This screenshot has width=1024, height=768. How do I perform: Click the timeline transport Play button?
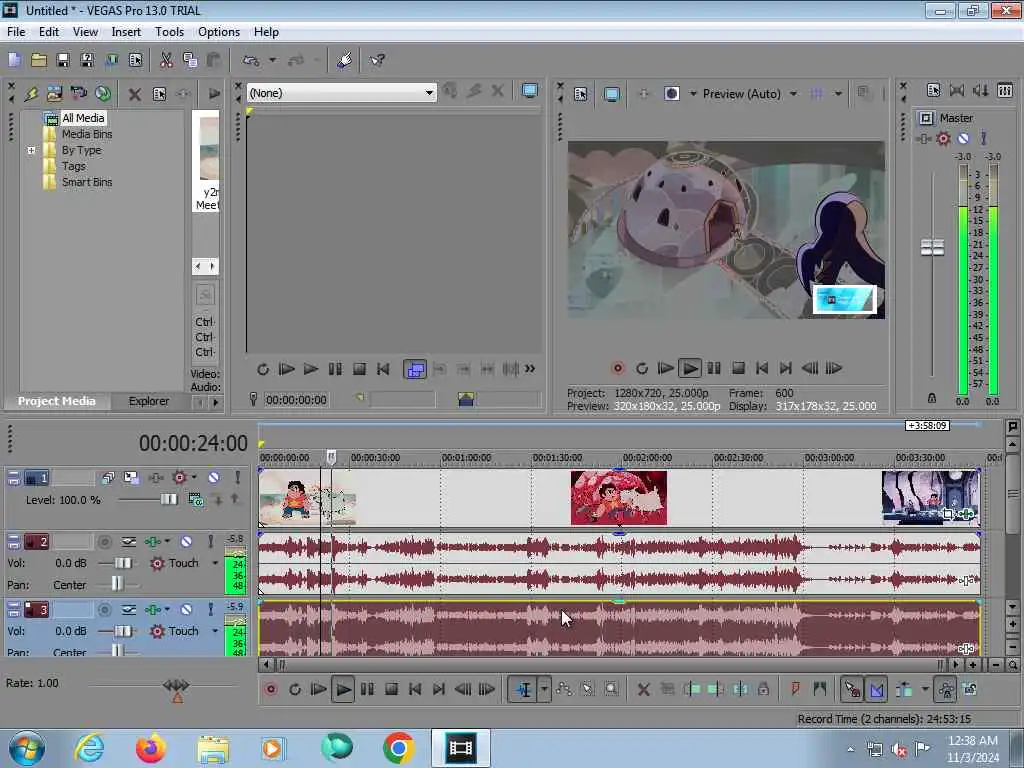(x=343, y=689)
